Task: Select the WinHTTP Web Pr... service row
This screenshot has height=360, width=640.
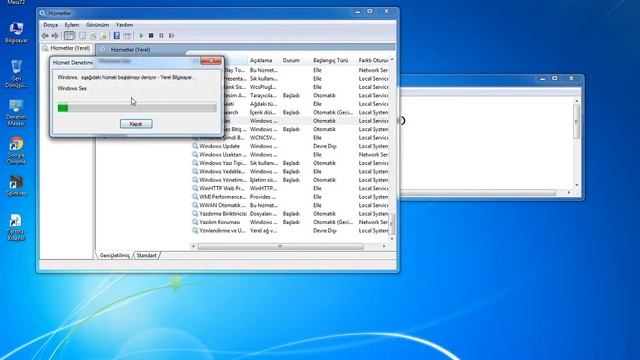Action: [290, 189]
